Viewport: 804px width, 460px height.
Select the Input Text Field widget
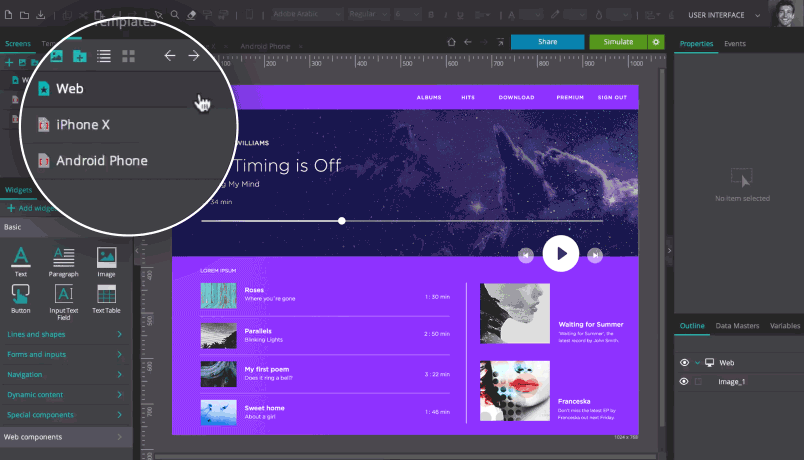tap(64, 302)
